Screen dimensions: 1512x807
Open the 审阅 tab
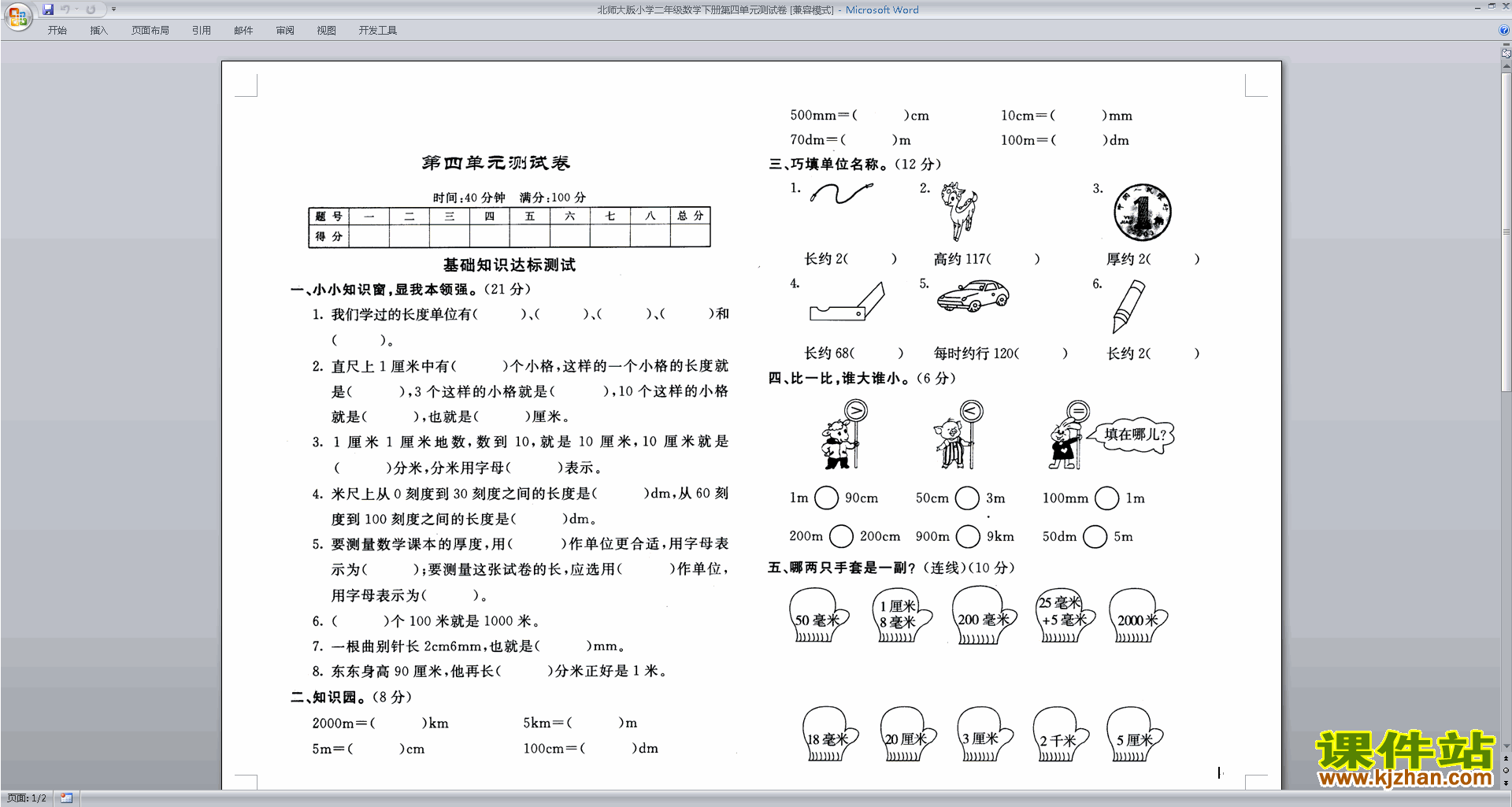(x=285, y=31)
